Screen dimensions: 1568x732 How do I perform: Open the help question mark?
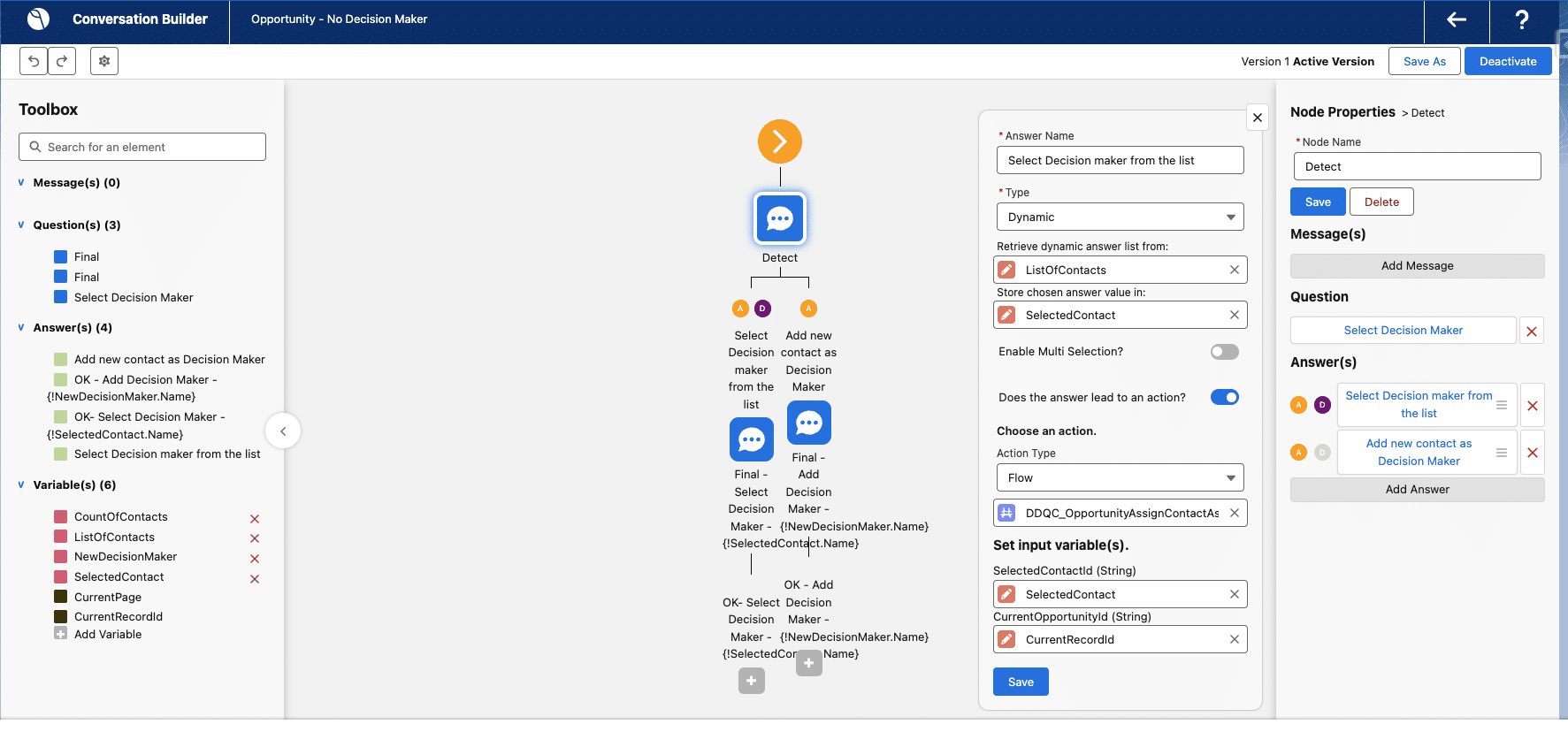pyautogui.click(x=1522, y=19)
